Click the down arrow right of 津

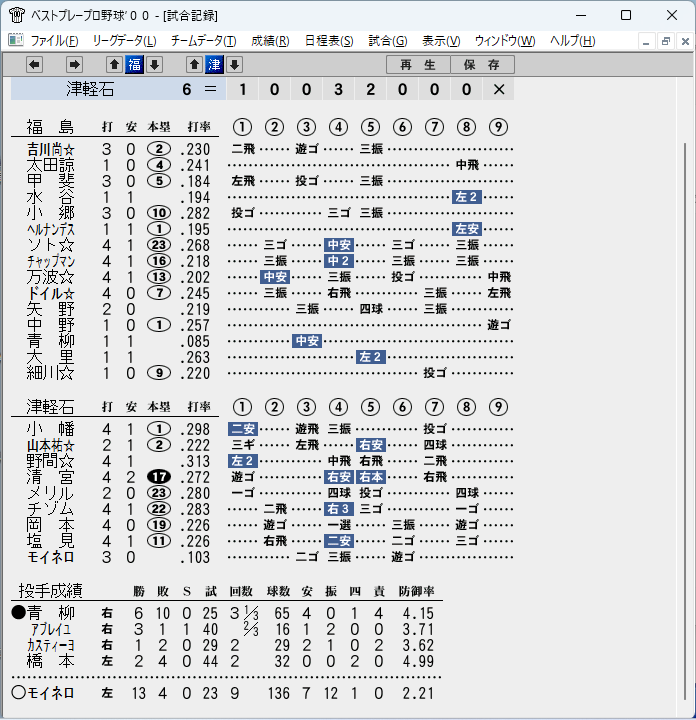(235, 65)
